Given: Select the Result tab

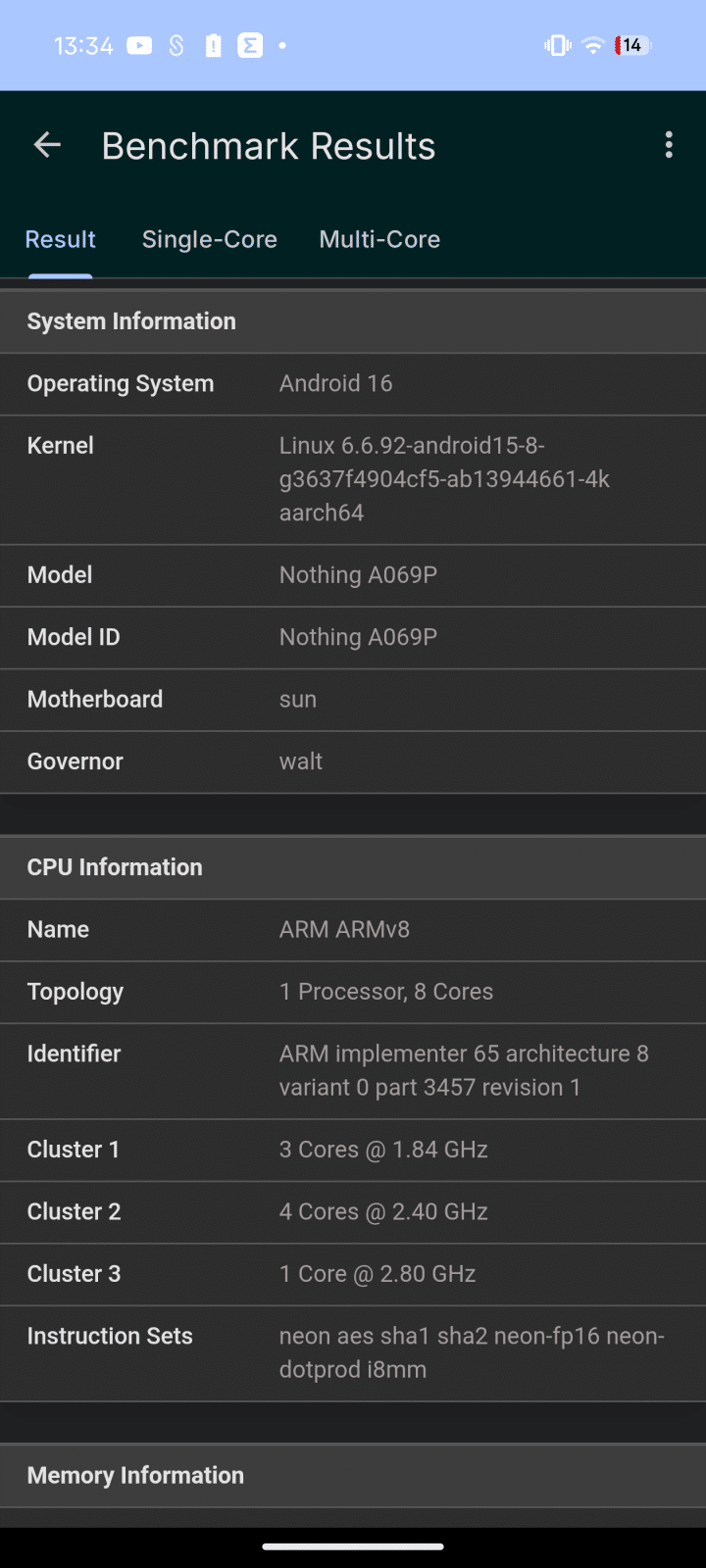Looking at the screenshot, I should 60,239.
